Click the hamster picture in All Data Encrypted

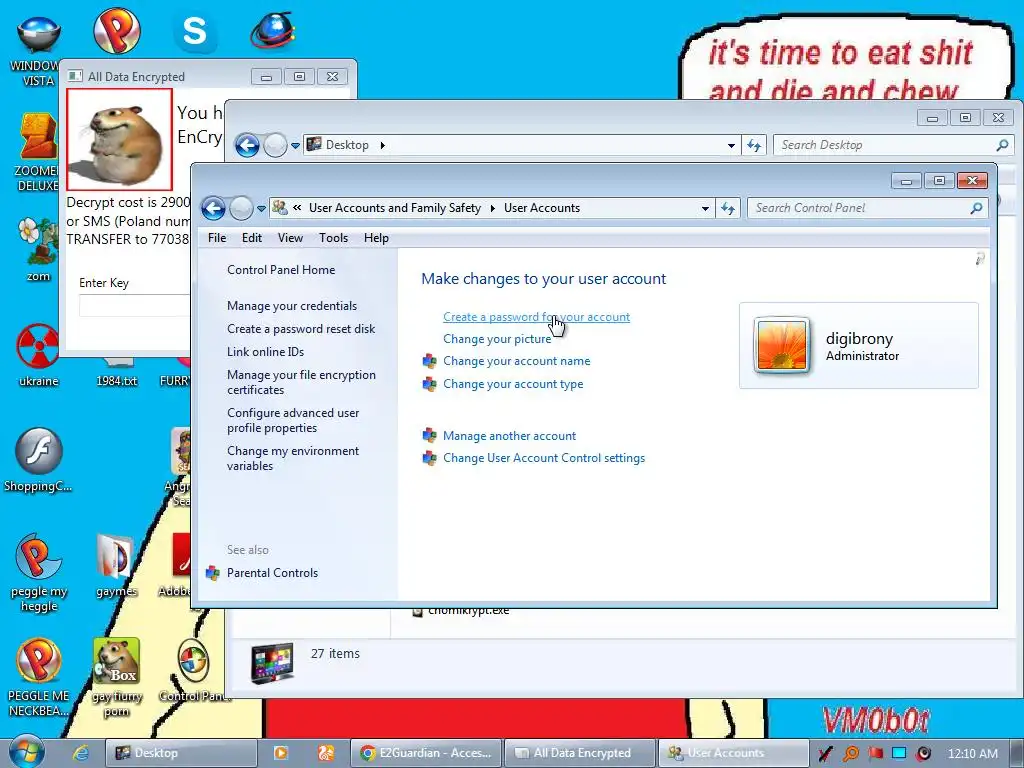[120, 139]
